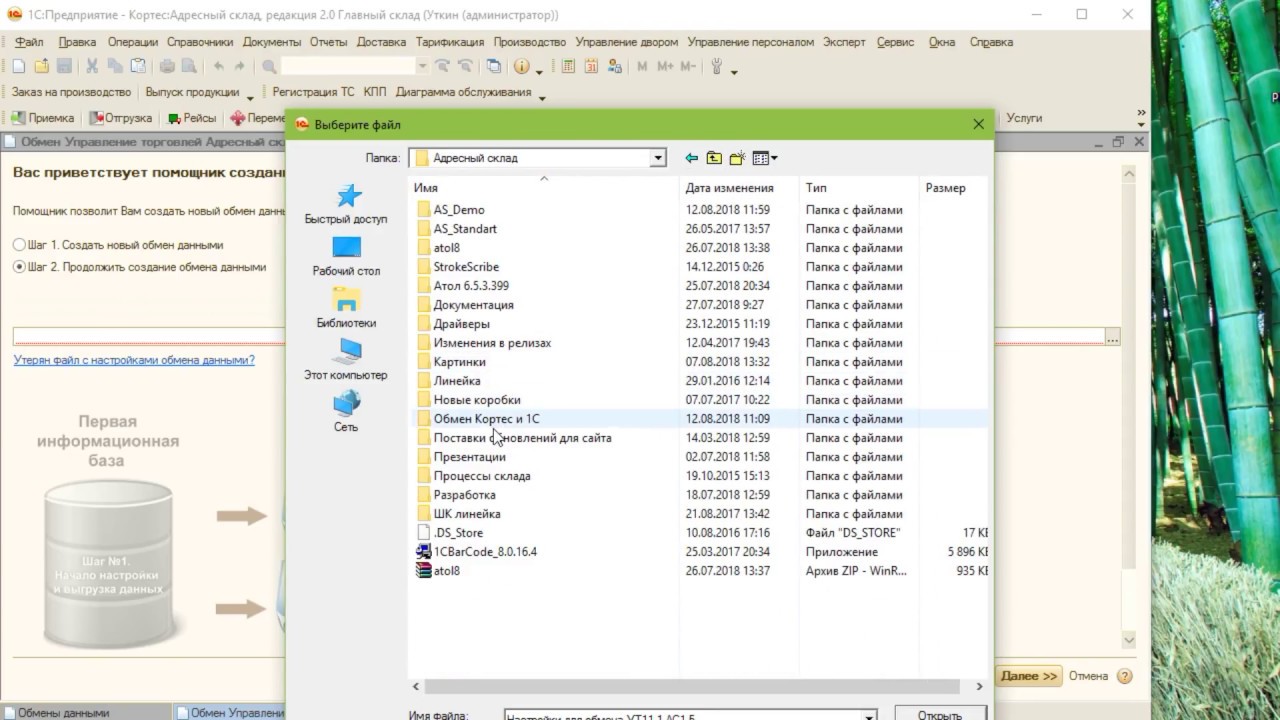This screenshot has height=720, width=1280.
Task: Click the Tools wrench icon in toolbar
Action: click(x=716, y=67)
